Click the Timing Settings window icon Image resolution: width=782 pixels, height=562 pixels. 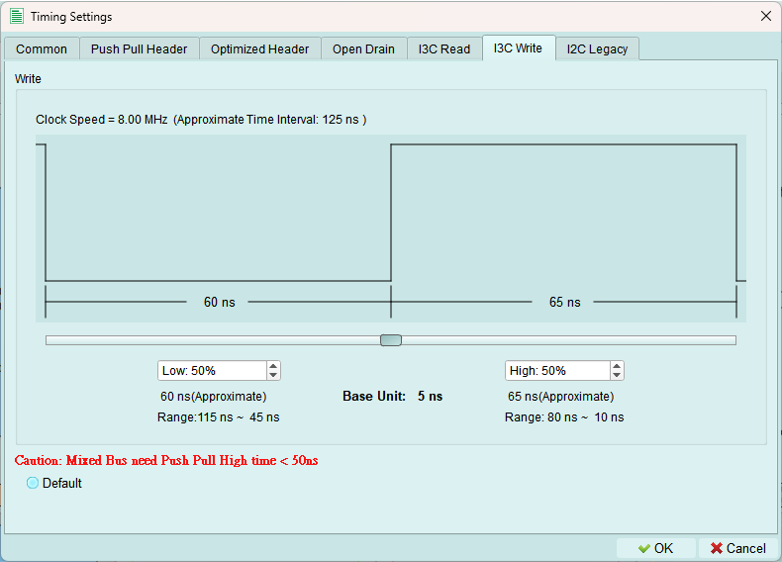(17, 16)
